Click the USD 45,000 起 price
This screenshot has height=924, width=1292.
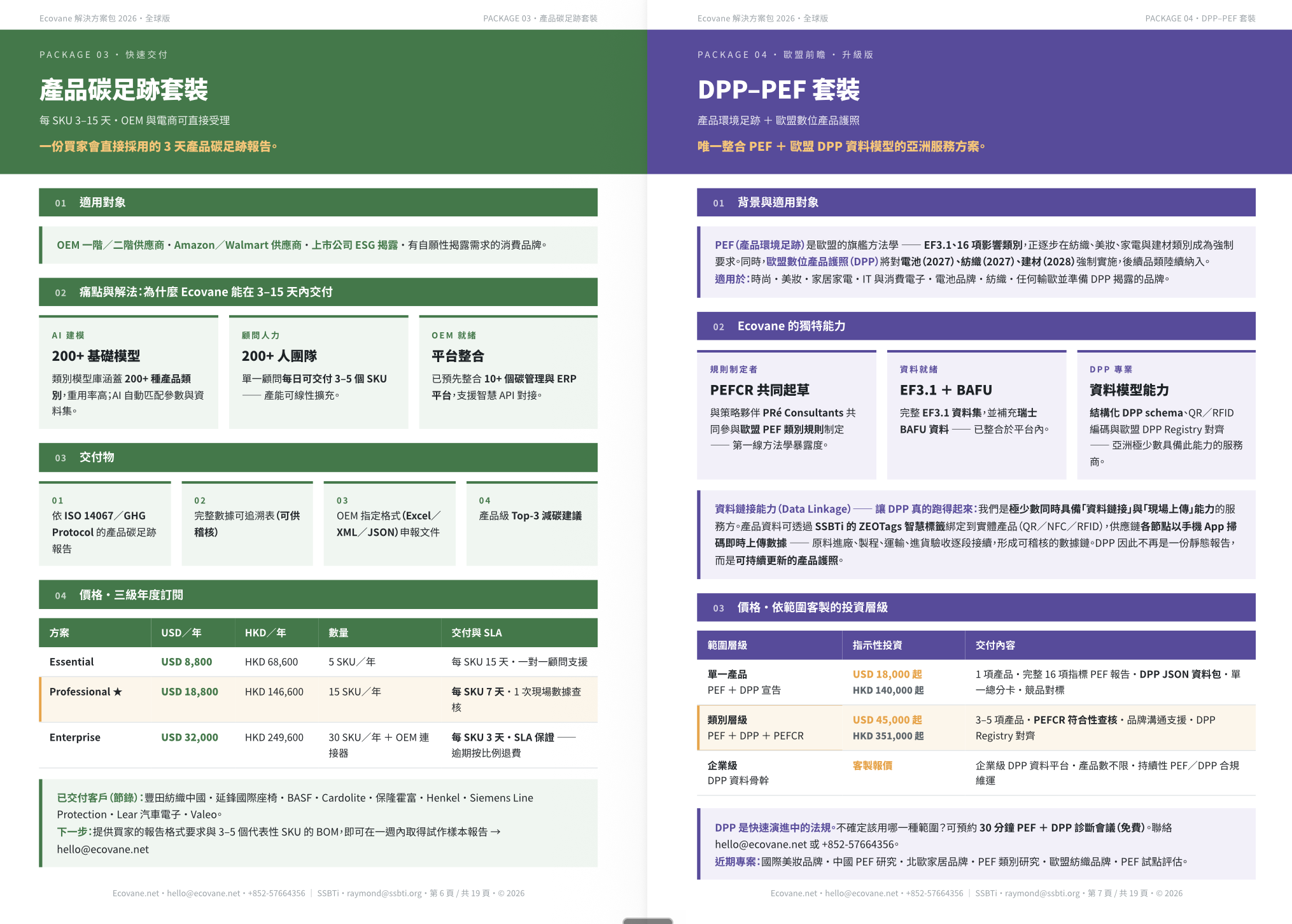887,720
